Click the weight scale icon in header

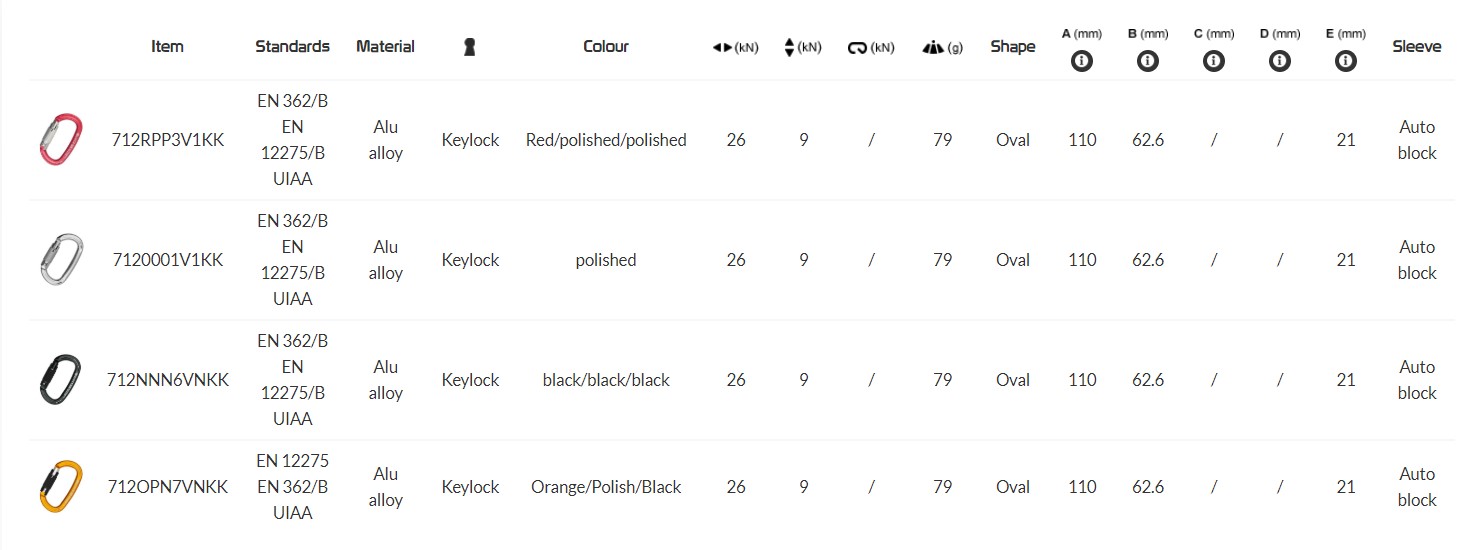click(x=932, y=47)
